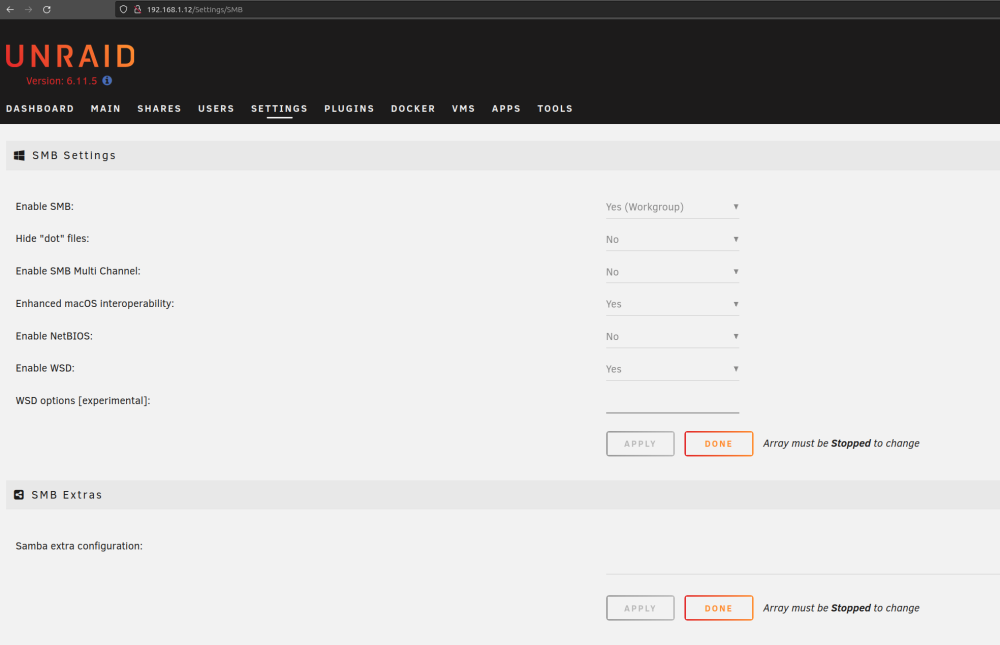Click the blue version info icon
This screenshot has width=1000, height=645.
pyautogui.click(x=107, y=80)
